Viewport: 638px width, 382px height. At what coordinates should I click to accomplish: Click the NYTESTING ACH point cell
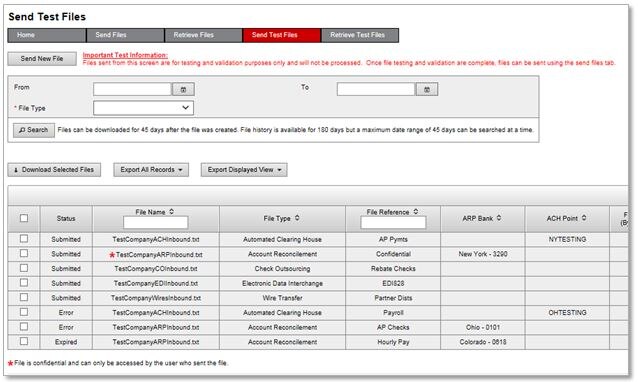(567, 240)
